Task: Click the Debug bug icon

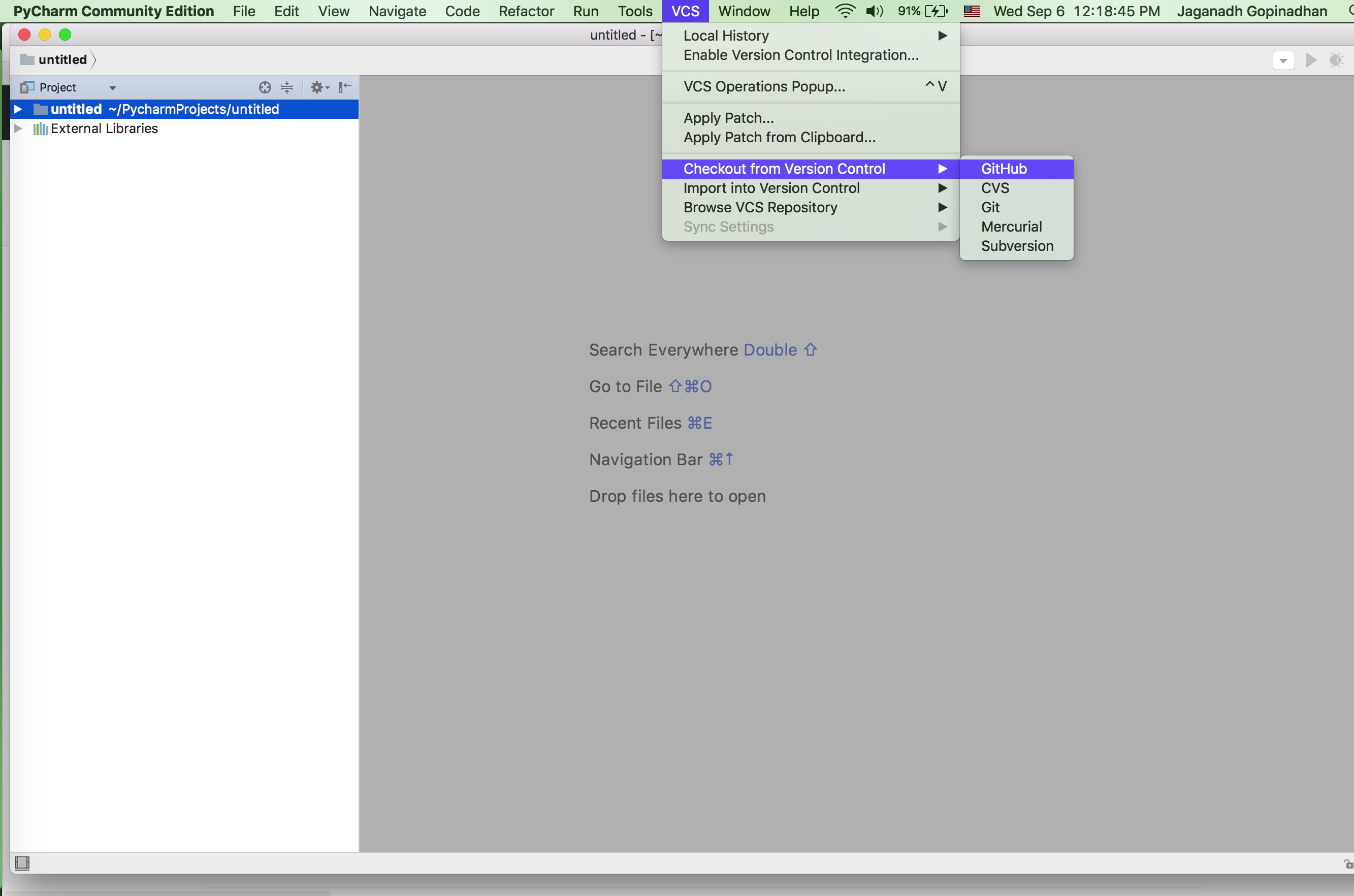Action: click(1336, 60)
